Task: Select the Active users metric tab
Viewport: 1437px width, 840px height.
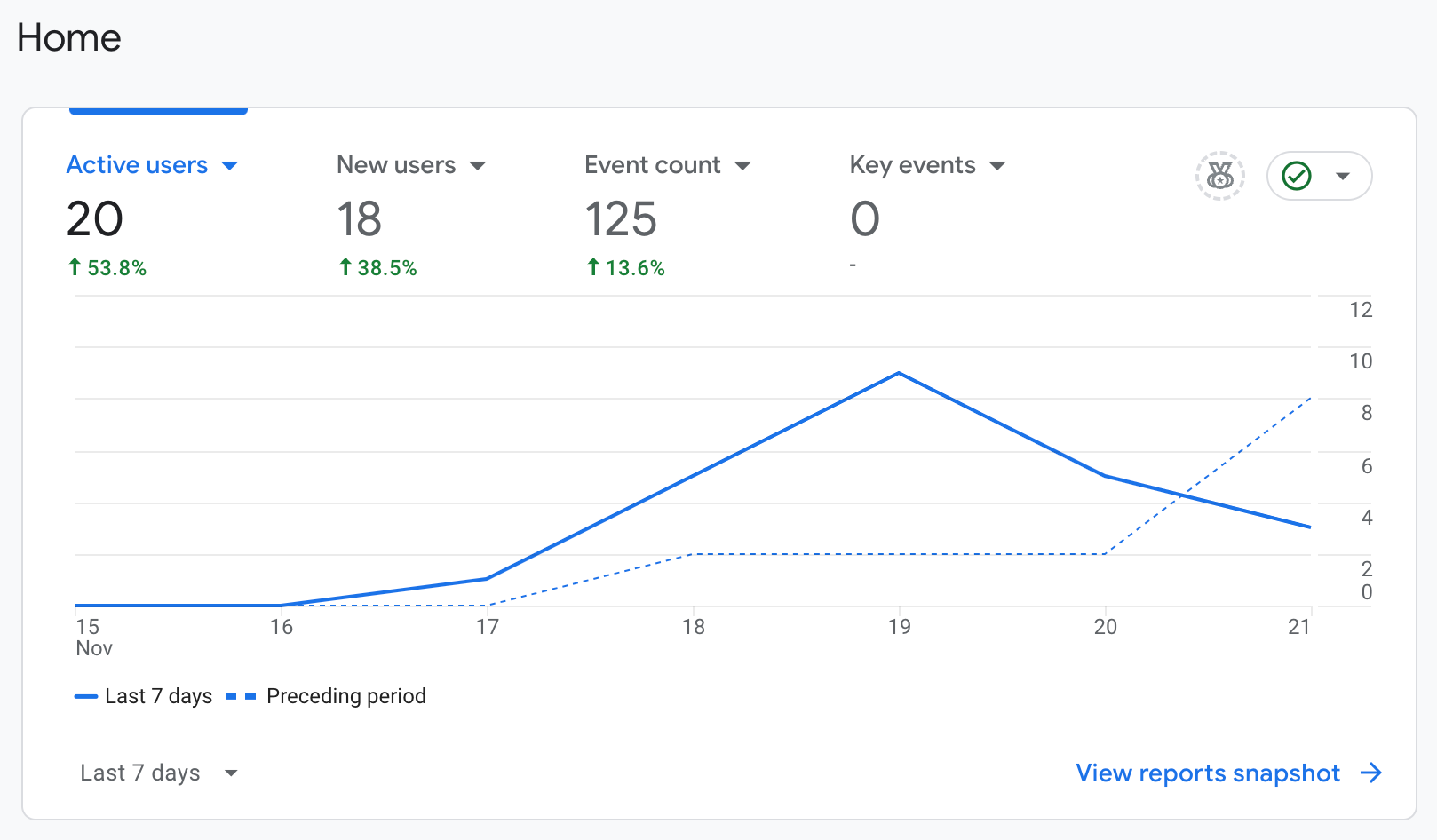Action: pos(153,213)
